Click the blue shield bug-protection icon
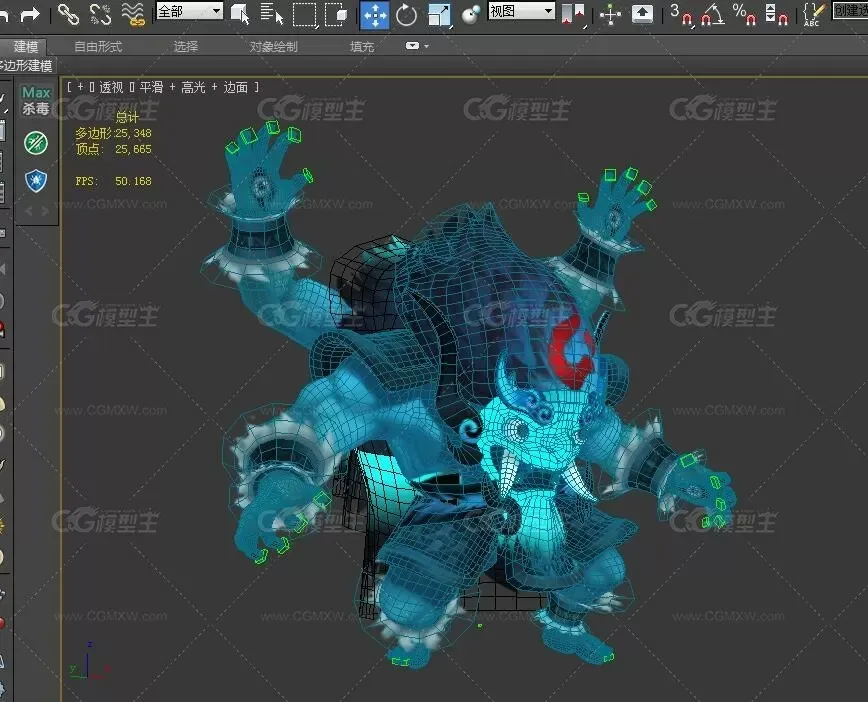Screen dimensions: 868x702 pos(36,180)
